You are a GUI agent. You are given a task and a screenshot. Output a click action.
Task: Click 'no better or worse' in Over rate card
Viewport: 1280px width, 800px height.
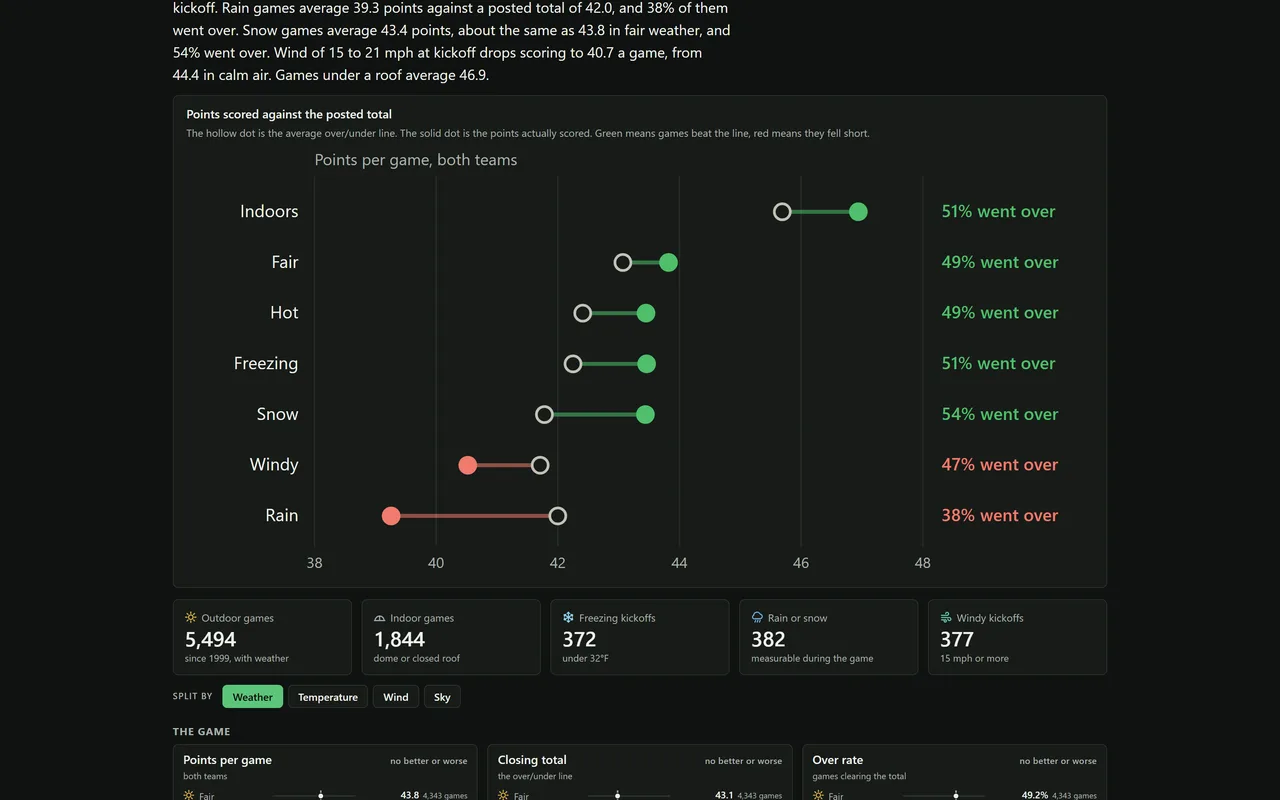pyautogui.click(x=1058, y=761)
